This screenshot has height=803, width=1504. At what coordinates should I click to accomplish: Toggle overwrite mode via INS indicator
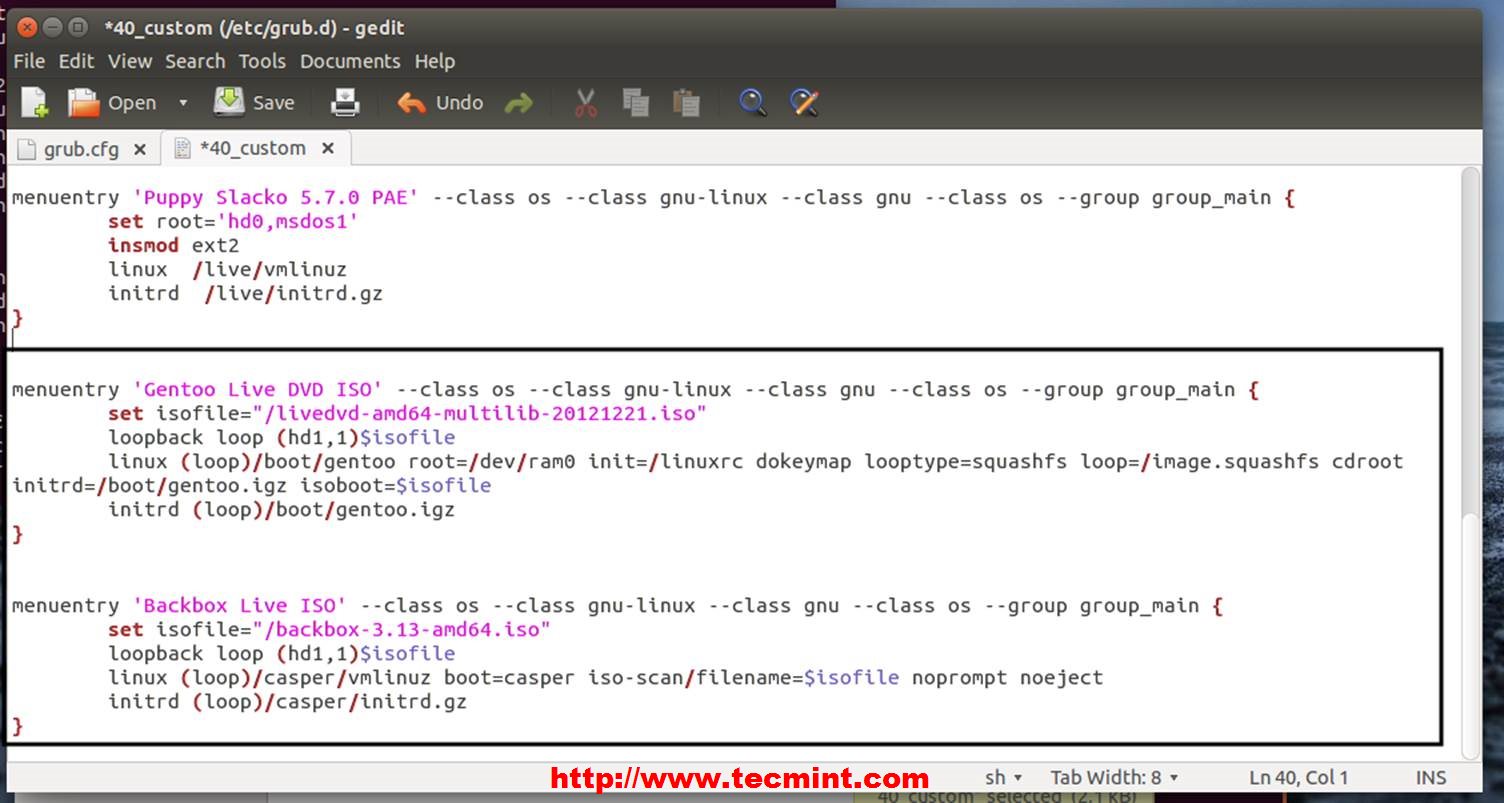point(1430,777)
